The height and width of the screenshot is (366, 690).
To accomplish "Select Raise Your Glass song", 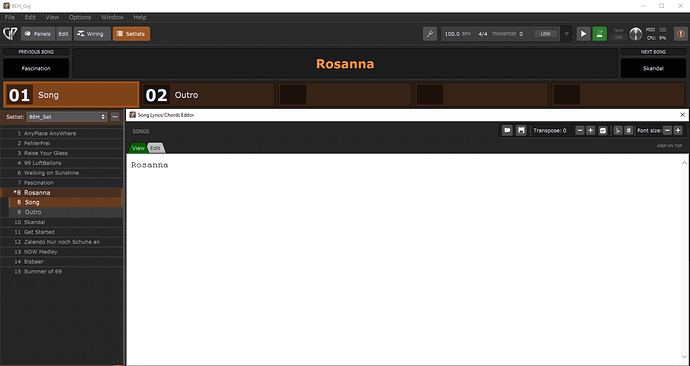I will click(x=62, y=153).
